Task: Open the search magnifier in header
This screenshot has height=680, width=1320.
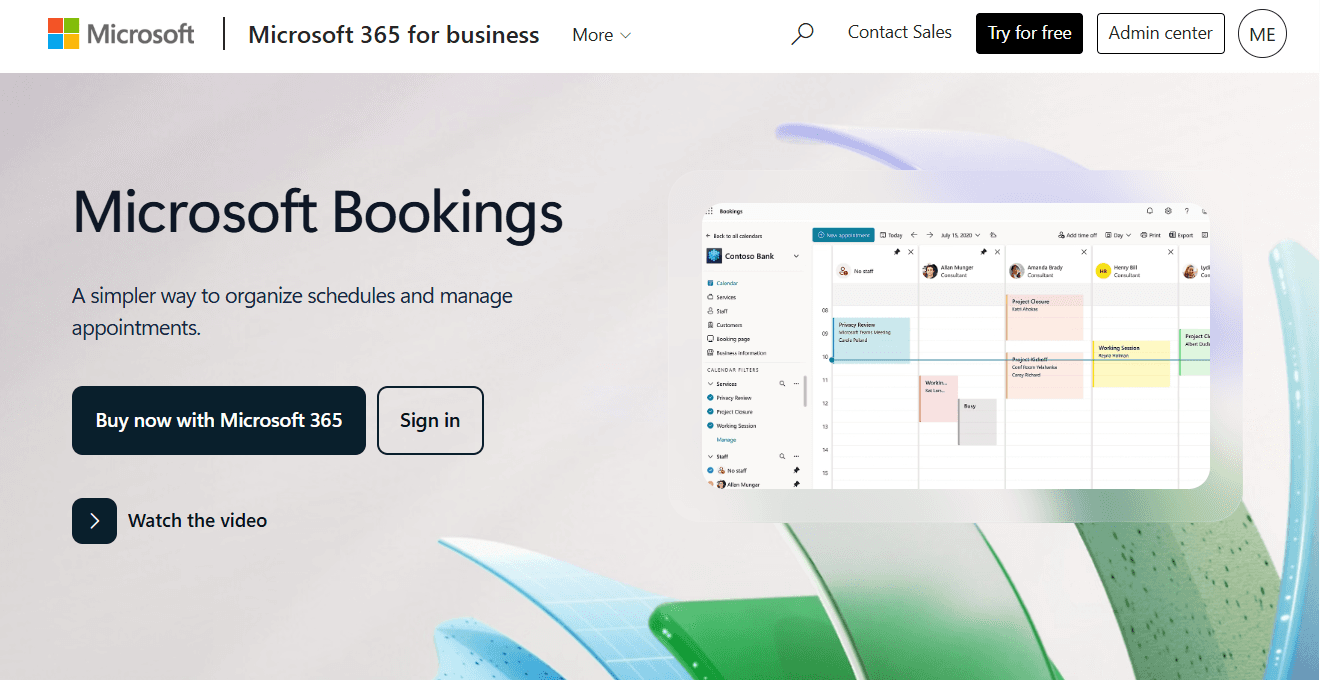Action: point(802,33)
